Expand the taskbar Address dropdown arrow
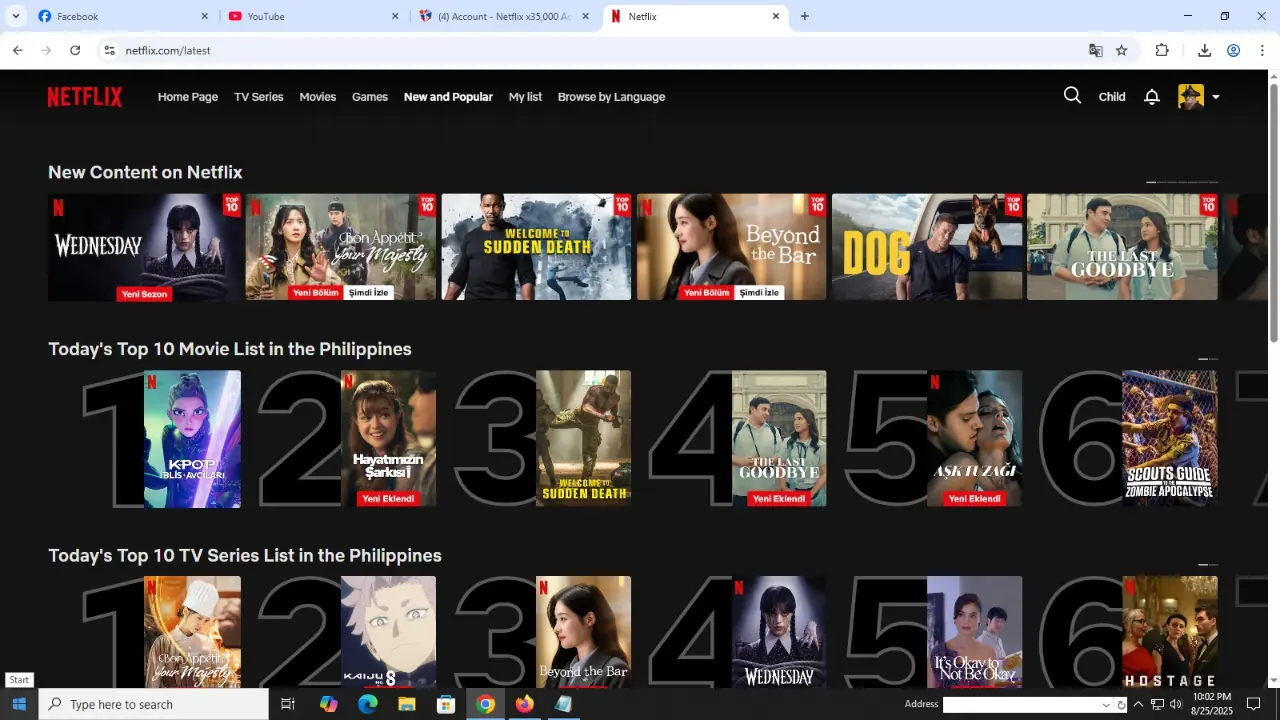Viewport: 1280px width, 720px height. click(x=1106, y=705)
